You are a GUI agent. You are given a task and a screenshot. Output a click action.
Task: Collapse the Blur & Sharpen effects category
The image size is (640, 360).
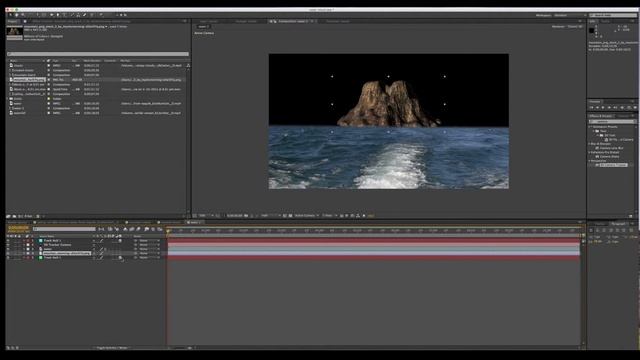pyautogui.click(x=589, y=144)
